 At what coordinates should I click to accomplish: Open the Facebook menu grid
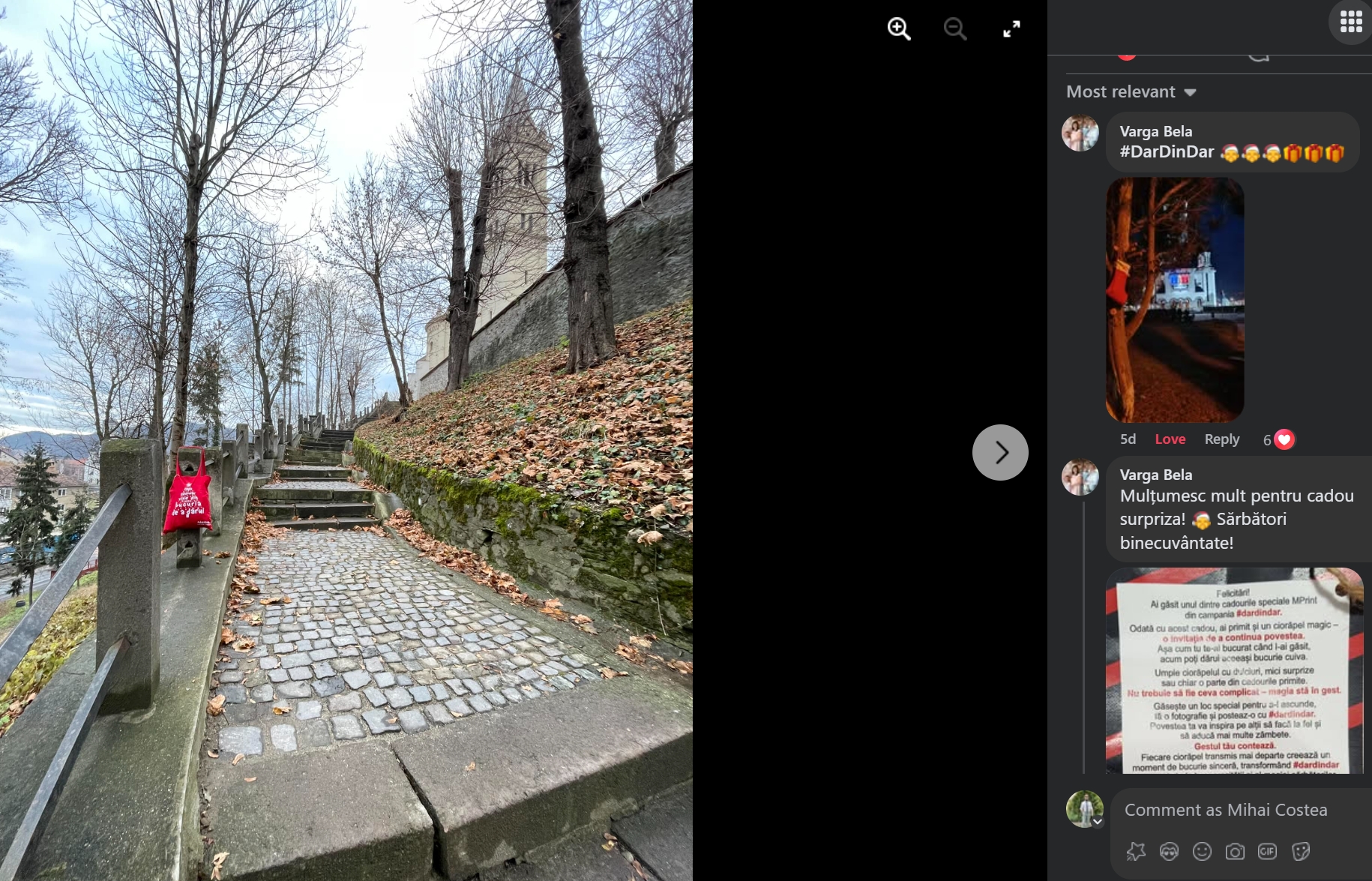1350,22
